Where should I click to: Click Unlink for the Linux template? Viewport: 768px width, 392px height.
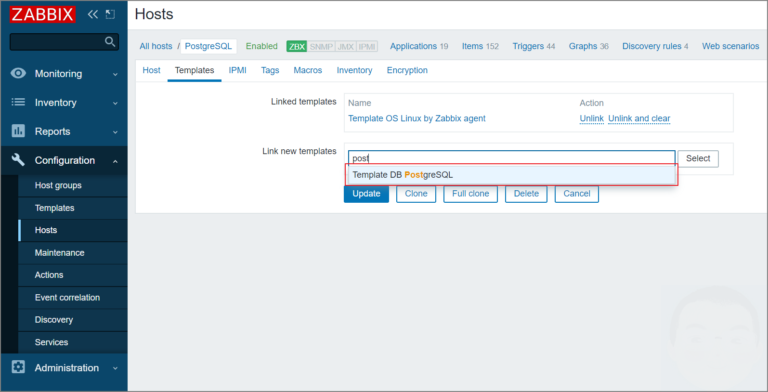(592, 118)
